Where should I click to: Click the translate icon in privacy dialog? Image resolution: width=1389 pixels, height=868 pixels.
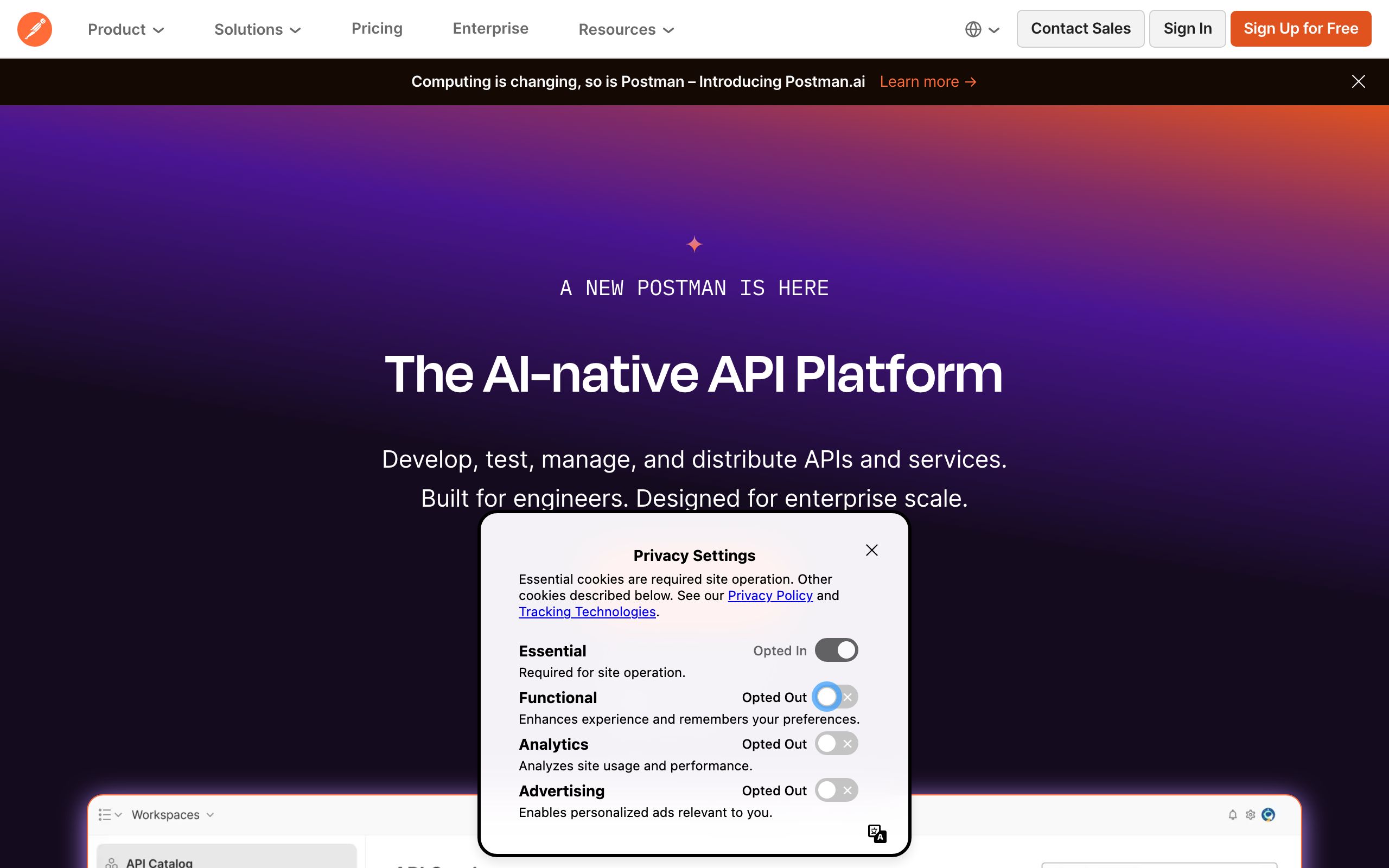click(877, 834)
